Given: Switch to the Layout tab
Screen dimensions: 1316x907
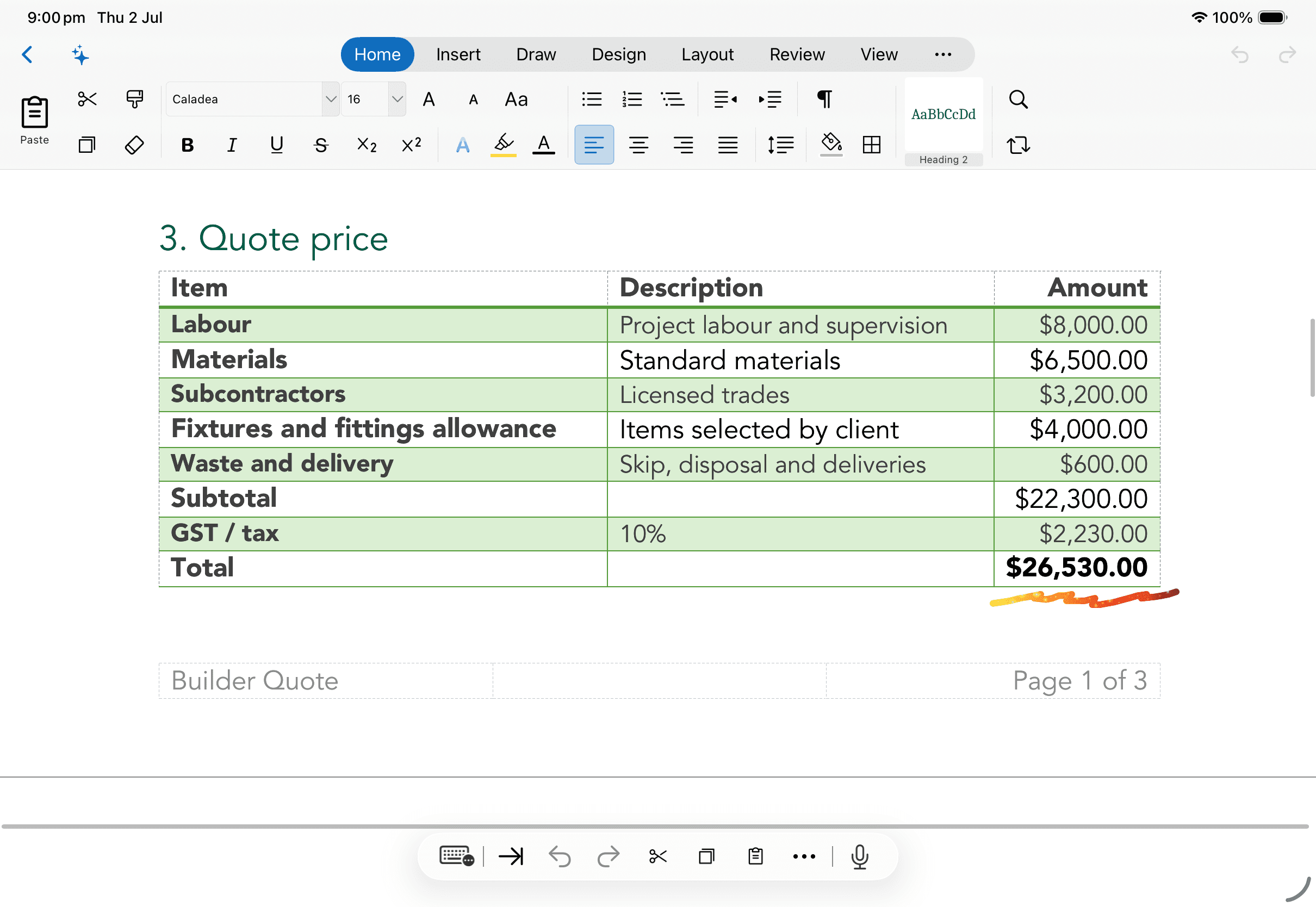Looking at the screenshot, I should (707, 54).
